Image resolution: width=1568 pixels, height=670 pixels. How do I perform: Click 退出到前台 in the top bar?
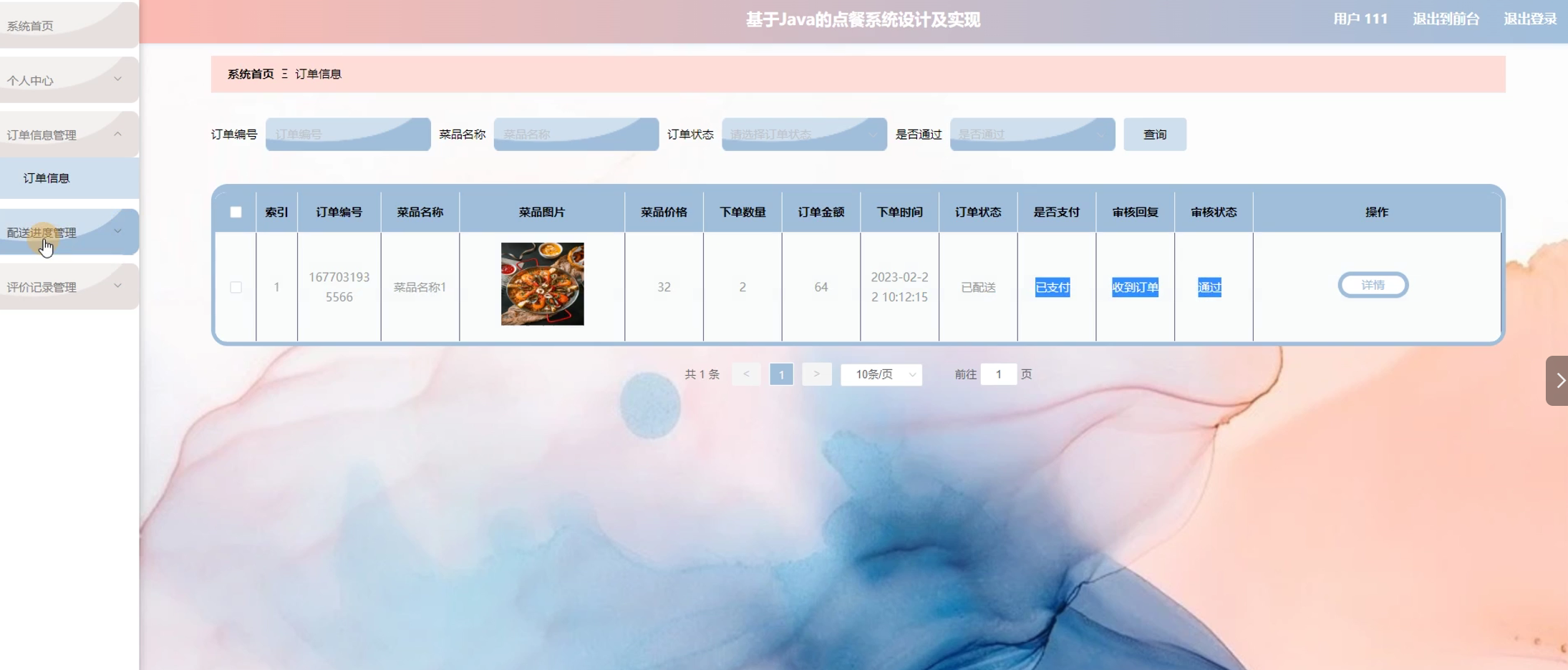1446,19
